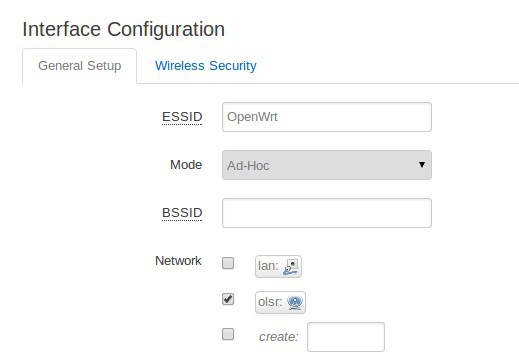This screenshot has height=361, width=519.
Task: Click the lan network interface icon
Action: pos(290,267)
